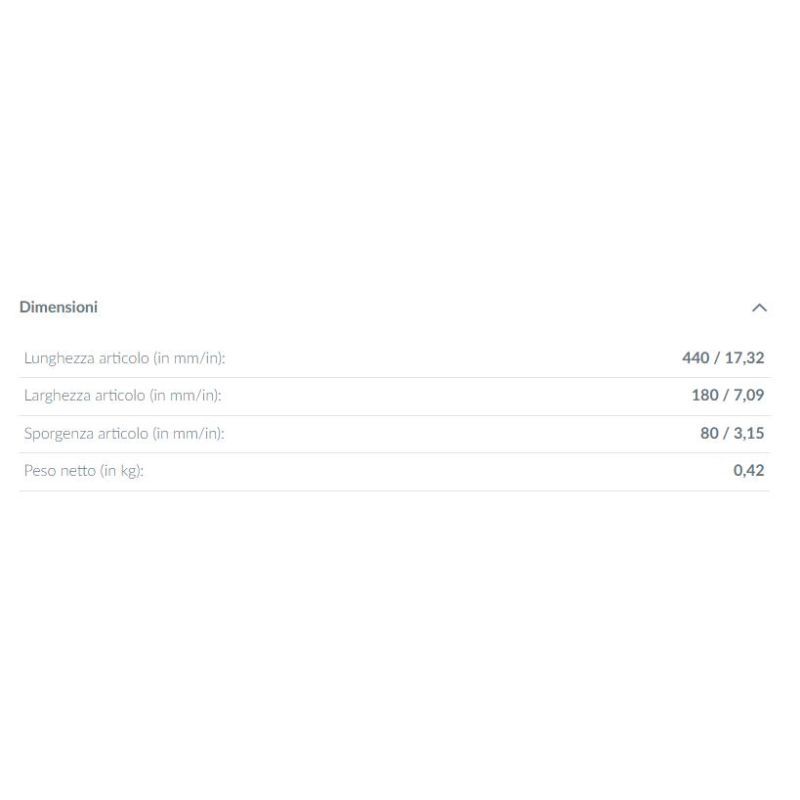Click the Dimensioni section heading
Viewport: 800px width, 800px height.
(x=58, y=307)
